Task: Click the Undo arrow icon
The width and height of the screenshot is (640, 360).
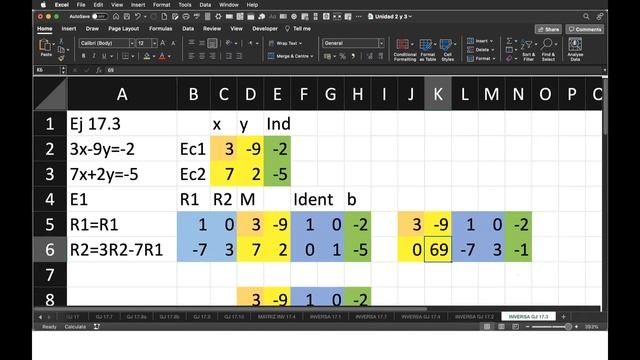Action: (138, 17)
